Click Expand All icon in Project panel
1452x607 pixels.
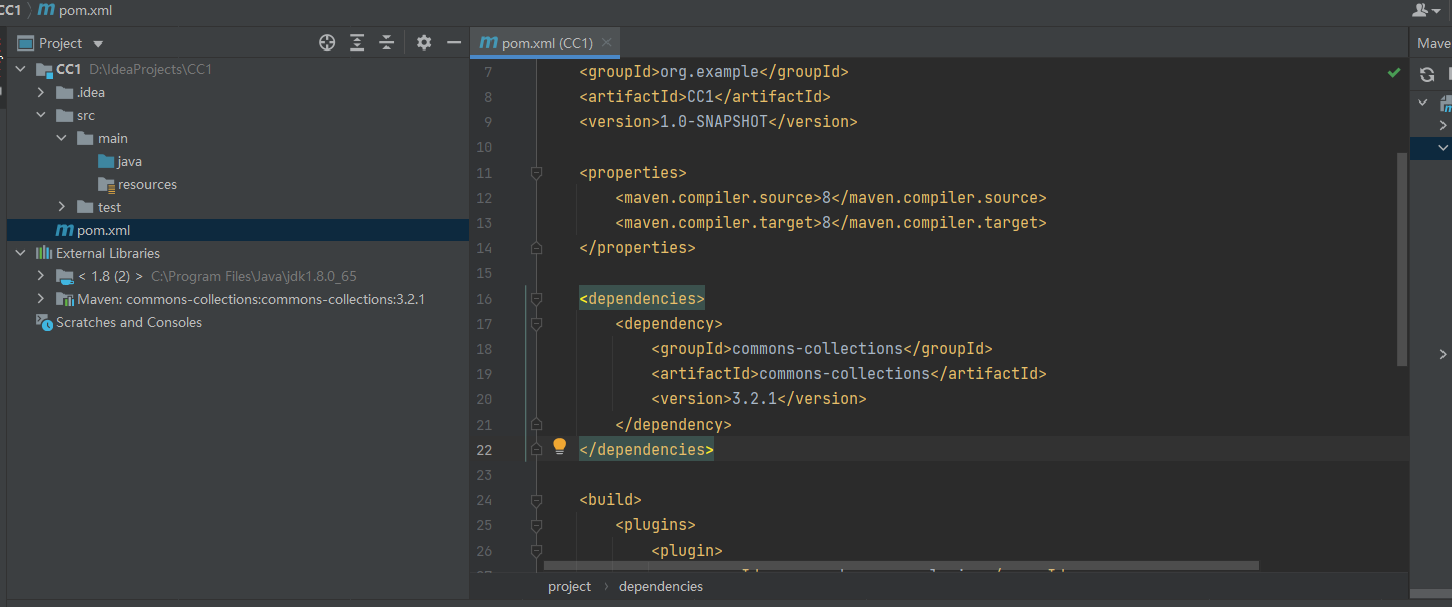357,43
